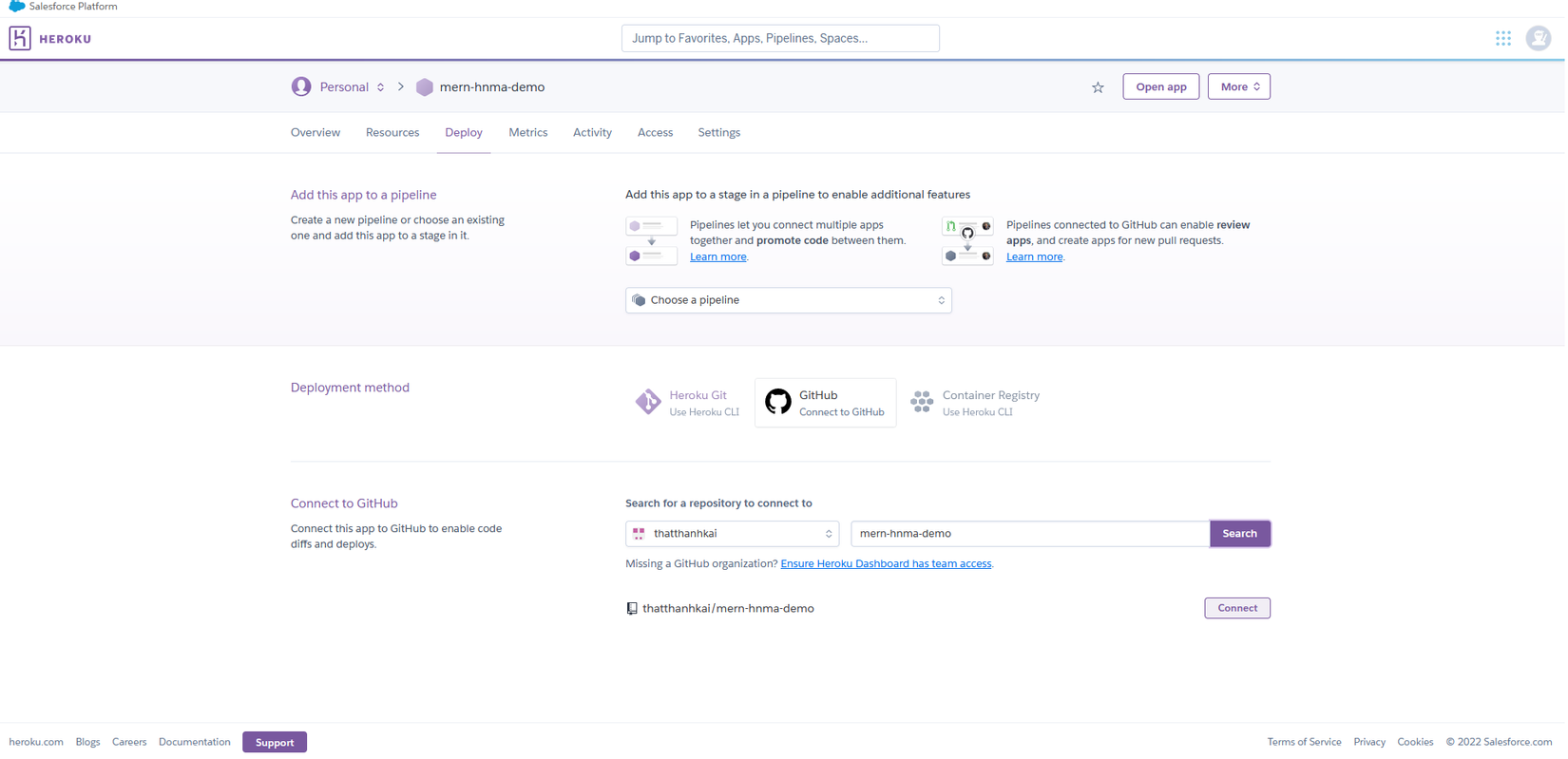Favorite this app with the star icon
The width and height of the screenshot is (1568, 759).
coord(1098,87)
